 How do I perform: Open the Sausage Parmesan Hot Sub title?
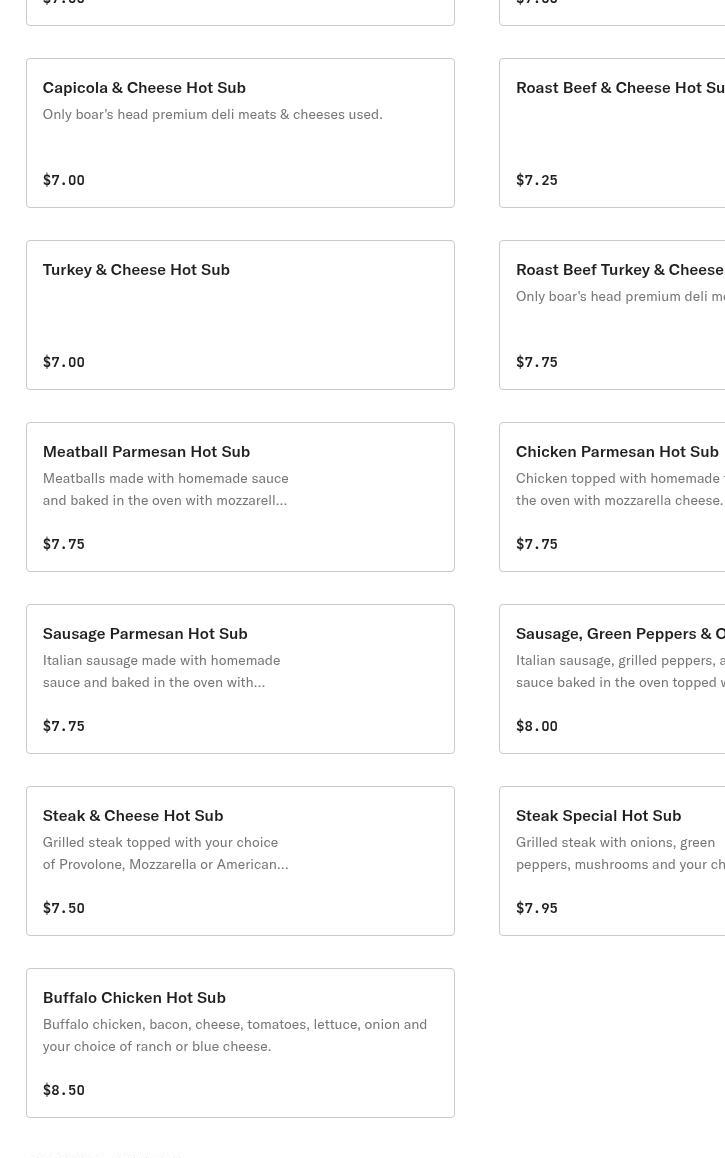pos(145,633)
